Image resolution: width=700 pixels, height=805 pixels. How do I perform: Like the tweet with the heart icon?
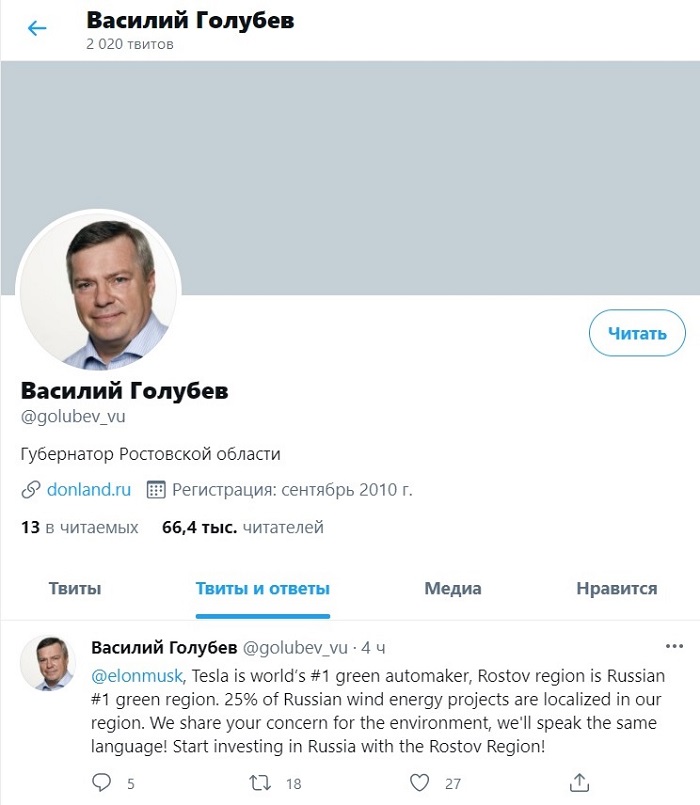[421, 782]
